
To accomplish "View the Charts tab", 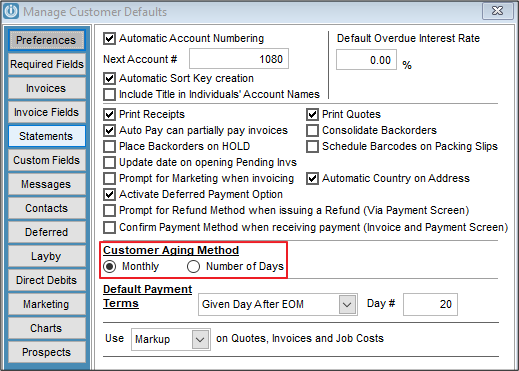I will (46, 328).
